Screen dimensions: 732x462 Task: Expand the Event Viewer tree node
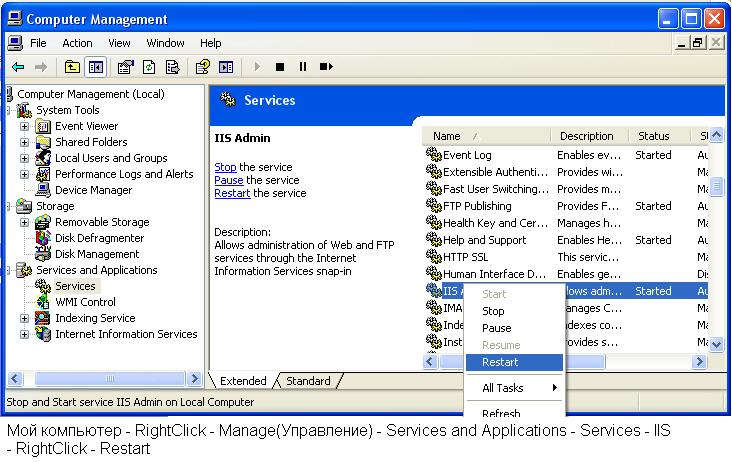pyautogui.click(x=24, y=126)
